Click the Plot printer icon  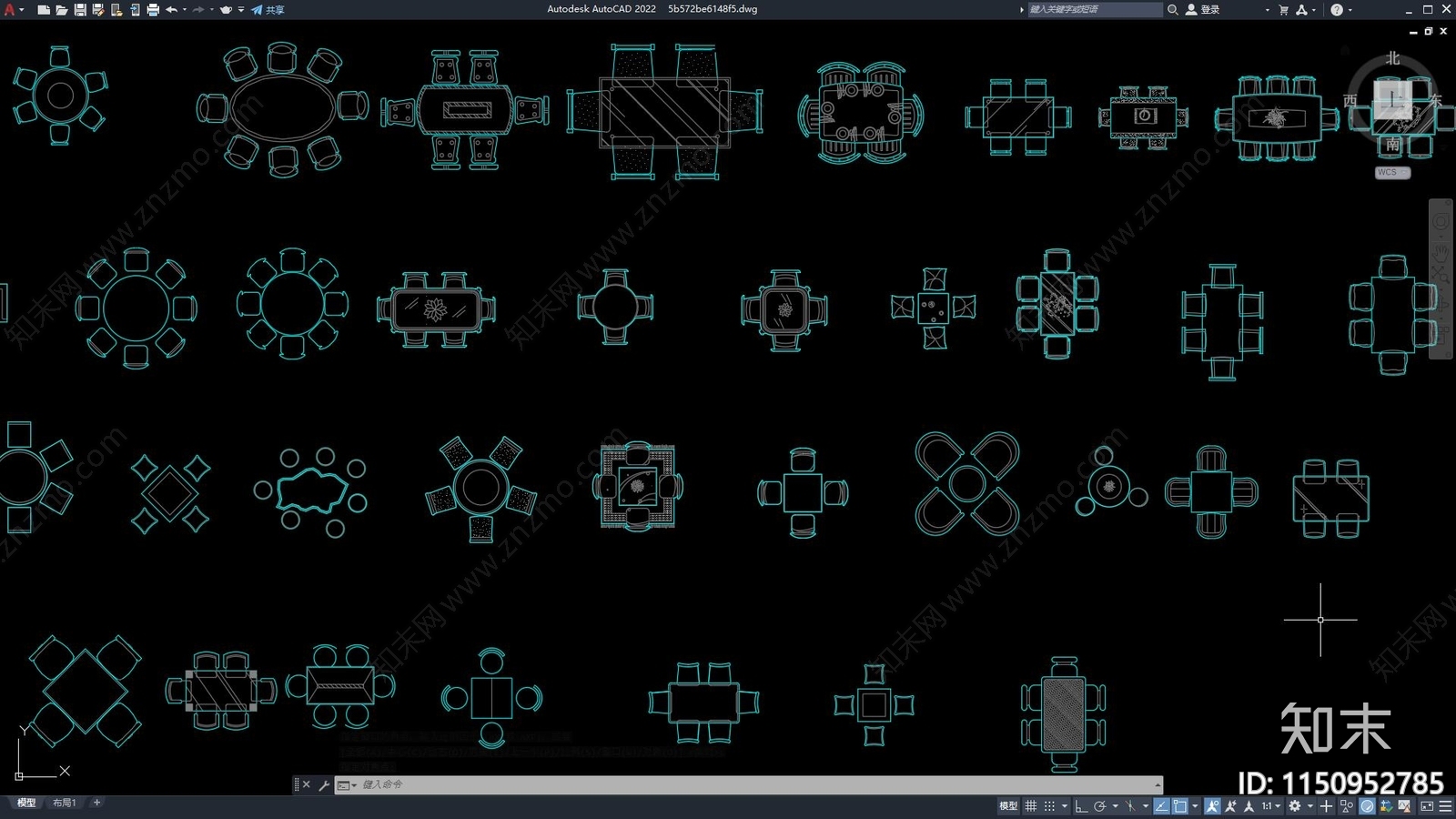tap(153, 10)
